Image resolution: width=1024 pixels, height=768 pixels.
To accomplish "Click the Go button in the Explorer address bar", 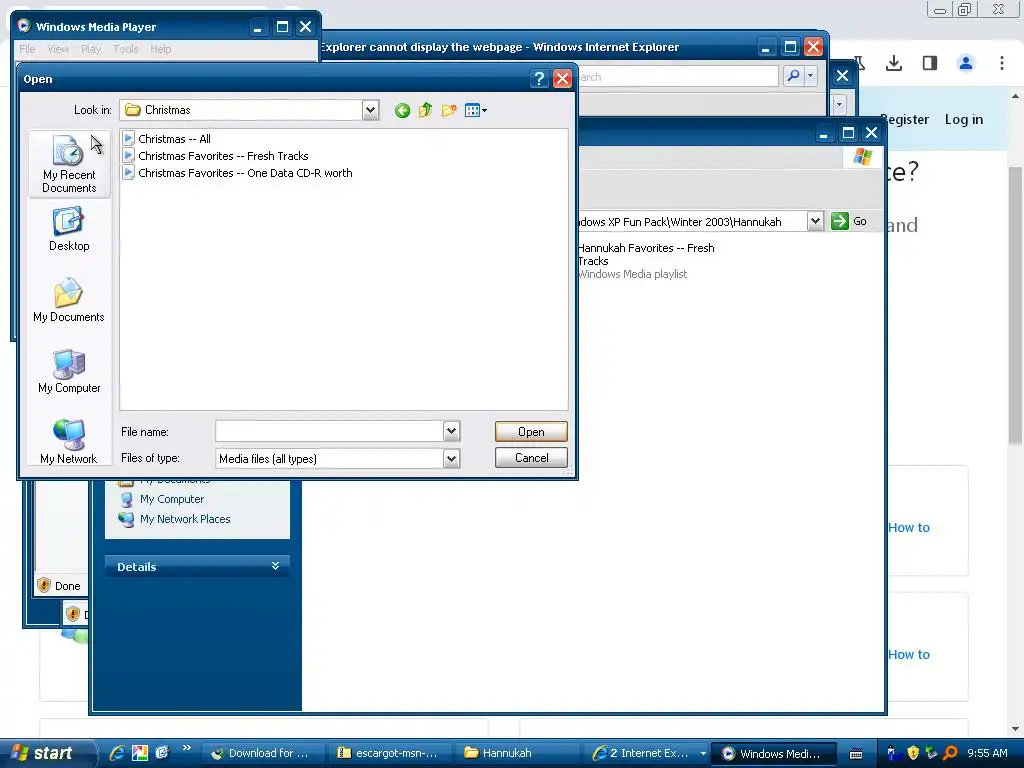I will [x=849, y=221].
